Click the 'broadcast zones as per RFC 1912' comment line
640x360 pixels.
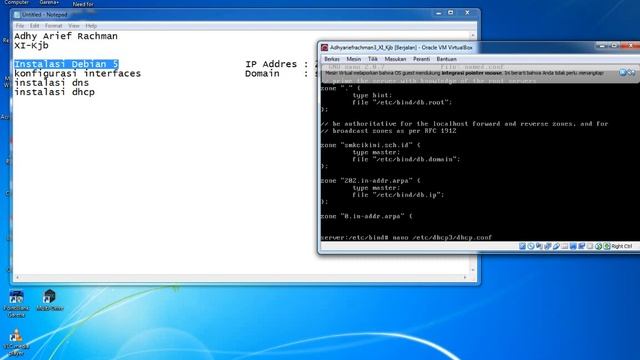(389, 131)
